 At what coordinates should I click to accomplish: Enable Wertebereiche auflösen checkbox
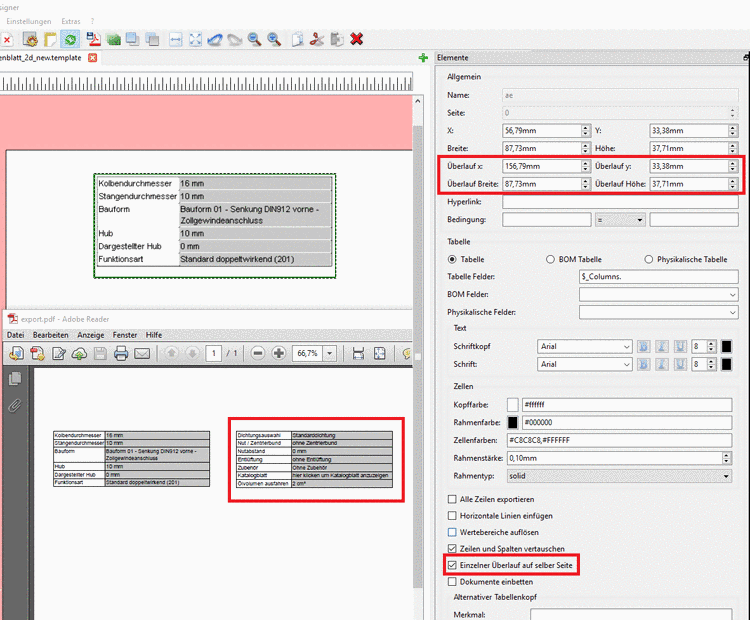point(452,532)
